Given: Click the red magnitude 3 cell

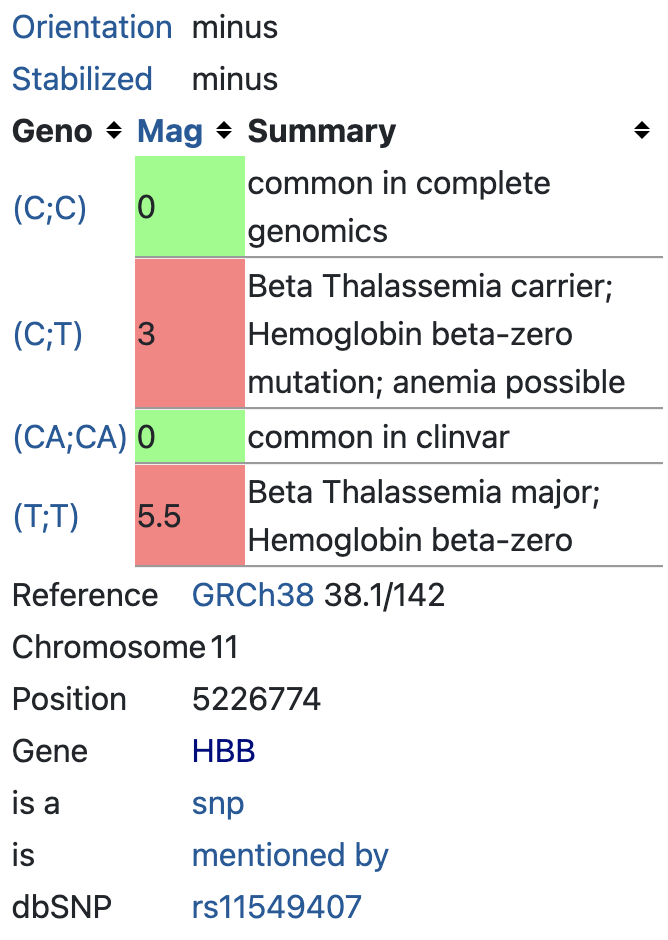Looking at the screenshot, I should (x=189, y=335).
